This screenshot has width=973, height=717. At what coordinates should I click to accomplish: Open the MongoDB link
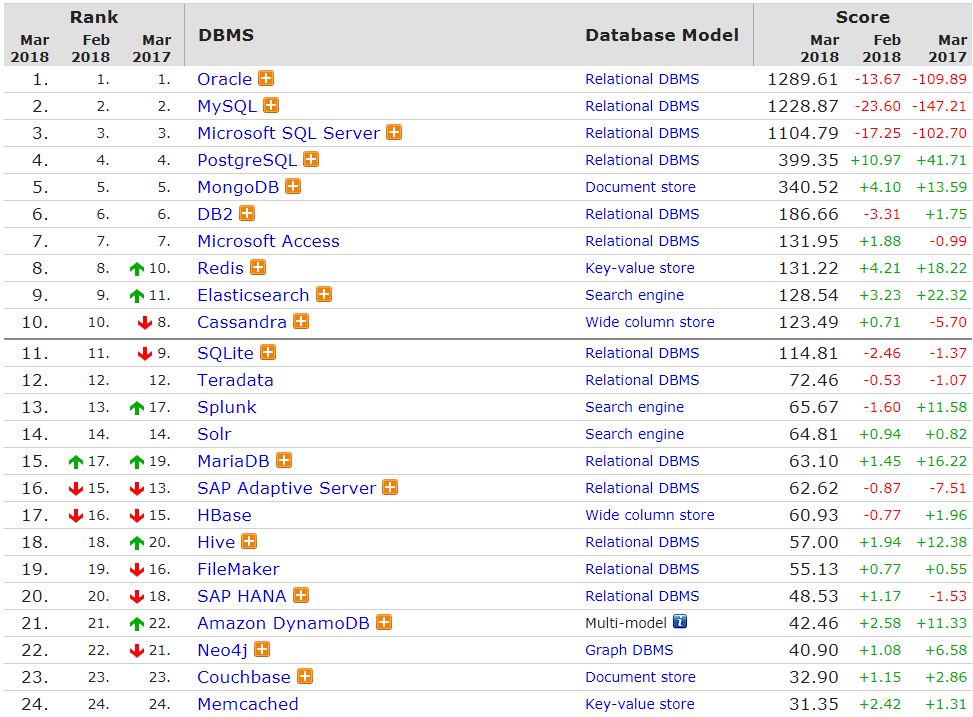238,187
